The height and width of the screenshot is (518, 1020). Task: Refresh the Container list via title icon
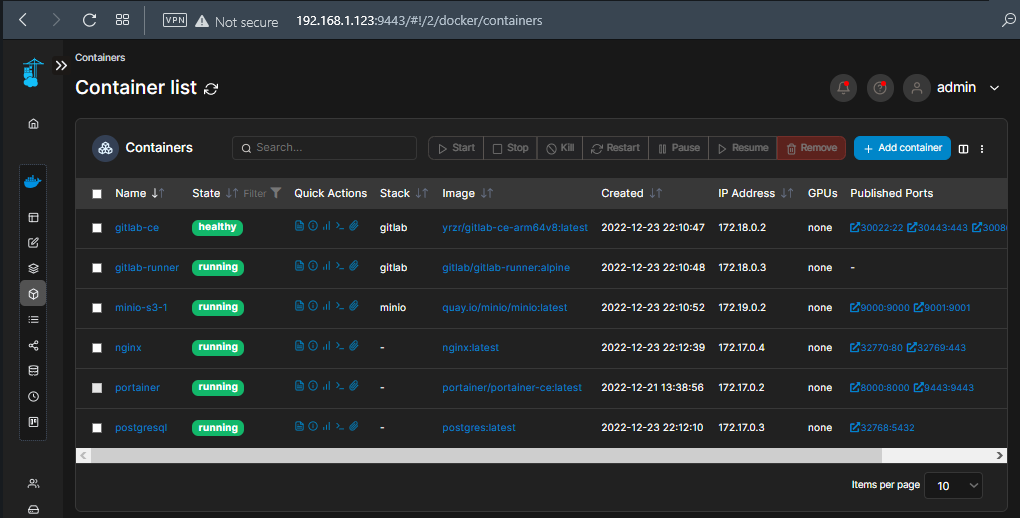[x=211, y=89]
